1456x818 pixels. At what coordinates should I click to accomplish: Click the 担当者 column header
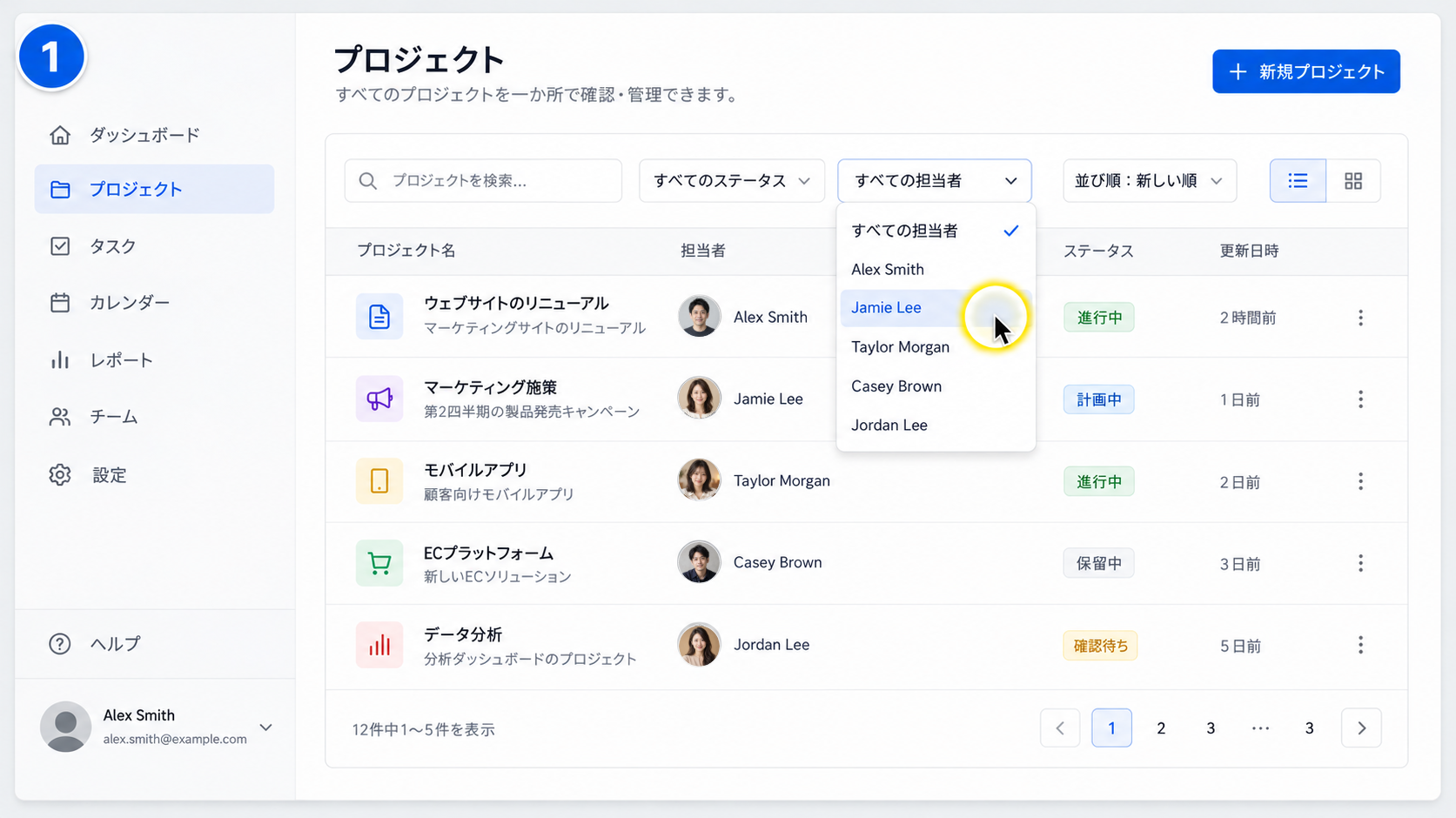pos(703,251)
